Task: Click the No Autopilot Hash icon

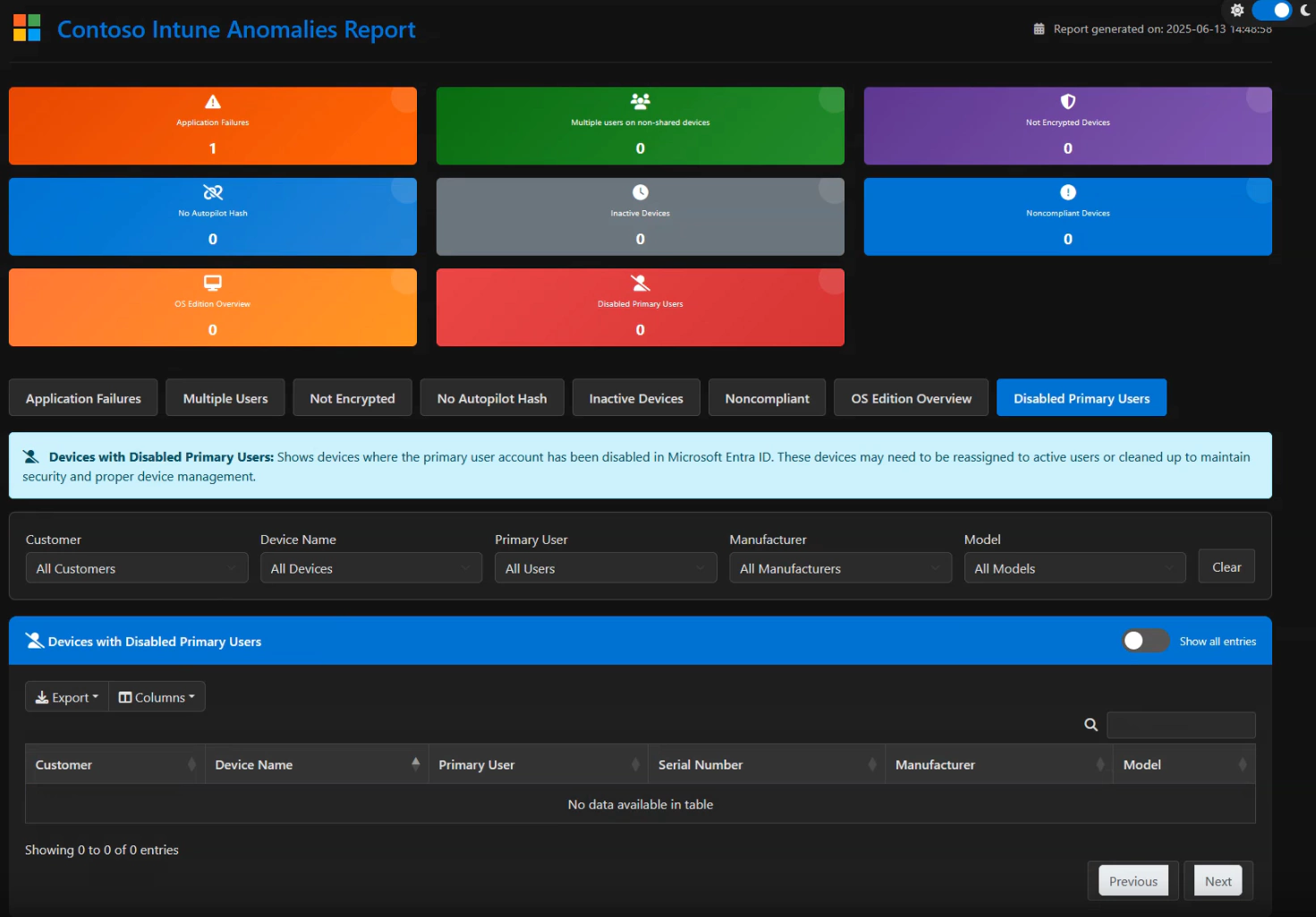Action: (x=212, y=191)
